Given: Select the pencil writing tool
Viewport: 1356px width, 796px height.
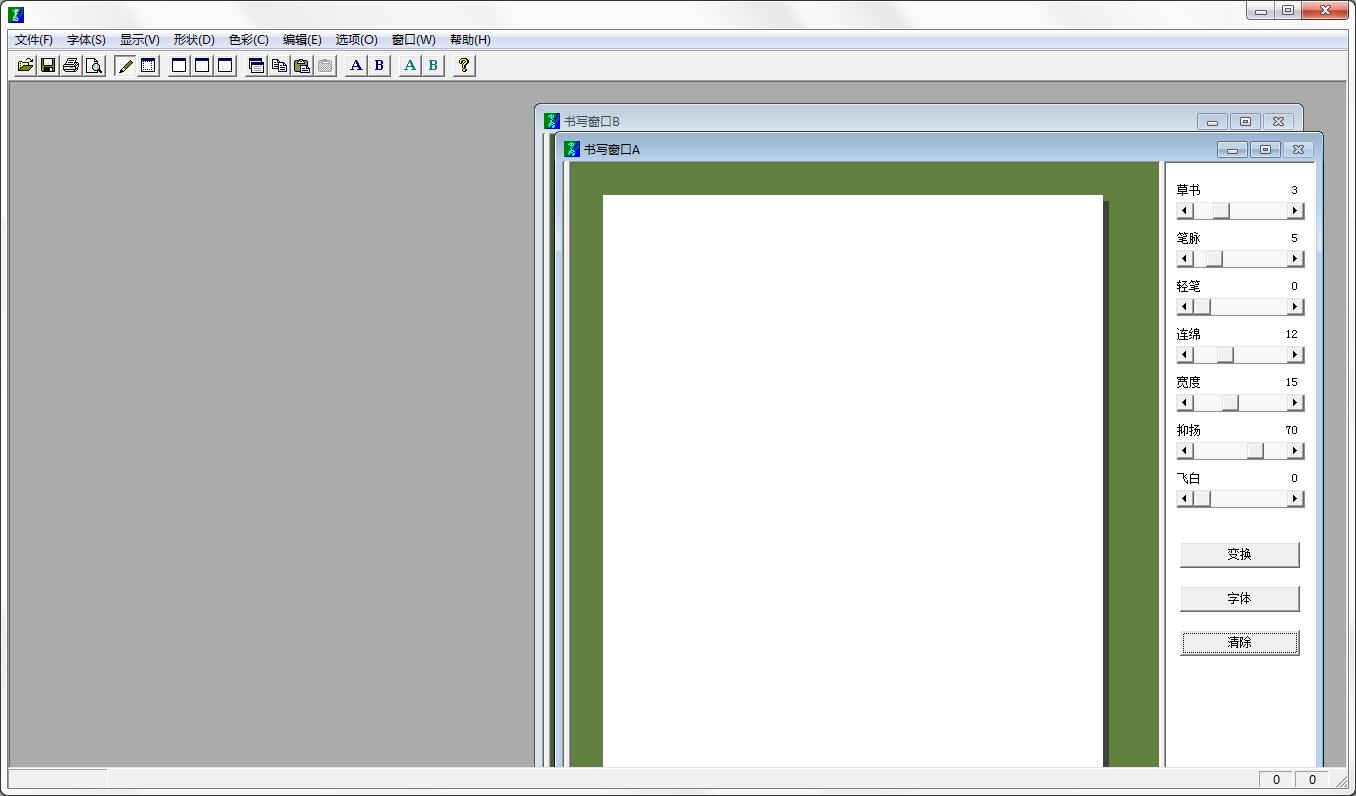Looking at the screenshot, I should click(125, 66).
